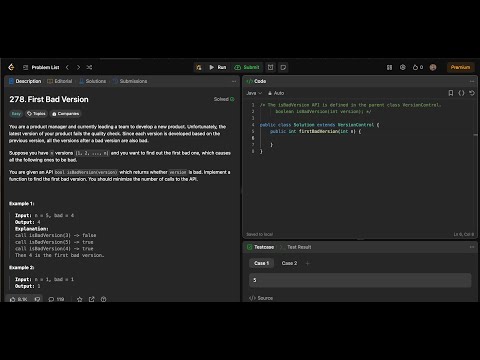Dislike the problem thumbs down
The width and height of the screenshot is (480, 360).
pos(37,299)
